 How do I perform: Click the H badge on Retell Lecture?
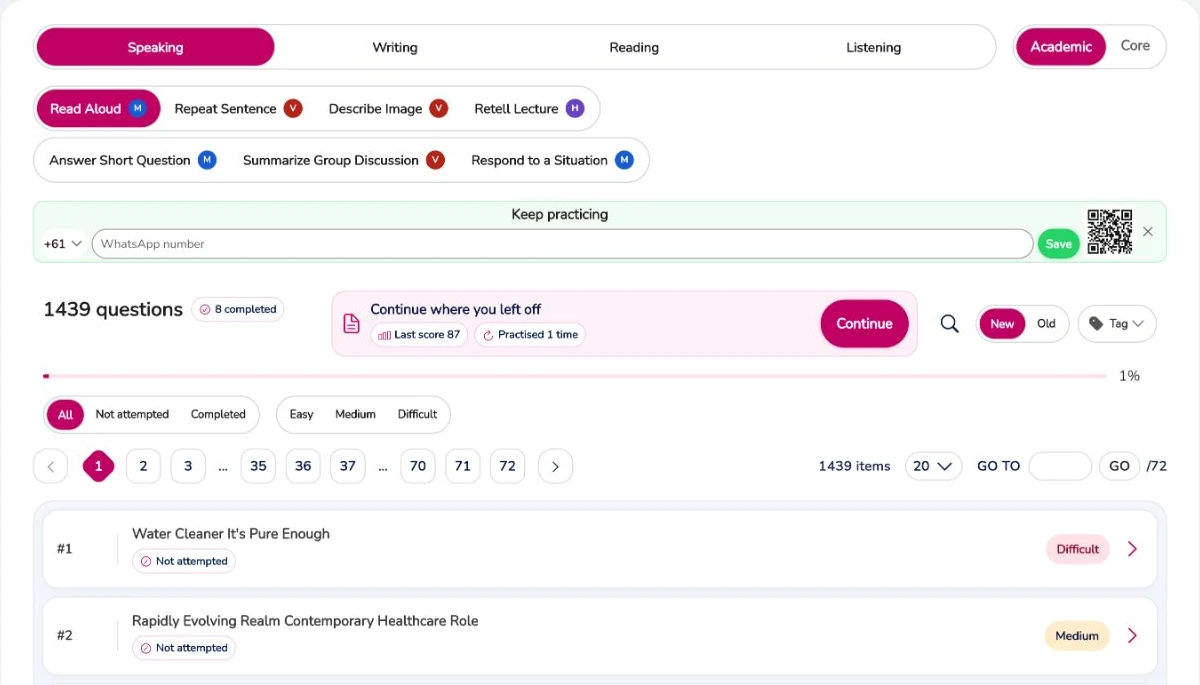[574, 108]
